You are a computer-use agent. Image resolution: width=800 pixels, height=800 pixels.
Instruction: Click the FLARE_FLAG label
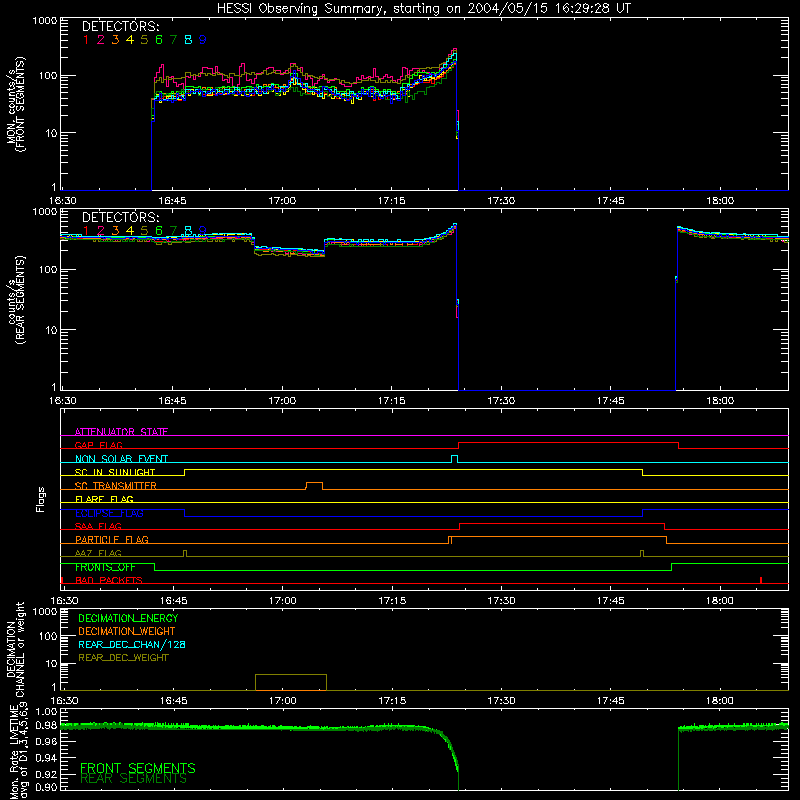pyautogui.click(x=104, y=499)
